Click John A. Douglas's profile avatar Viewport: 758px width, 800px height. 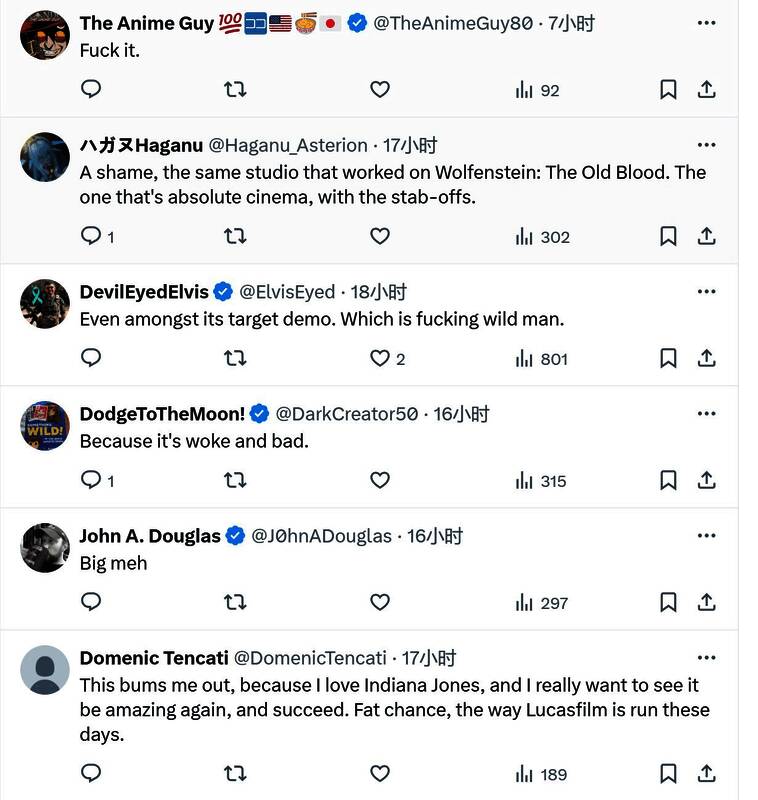pos(45,548)
